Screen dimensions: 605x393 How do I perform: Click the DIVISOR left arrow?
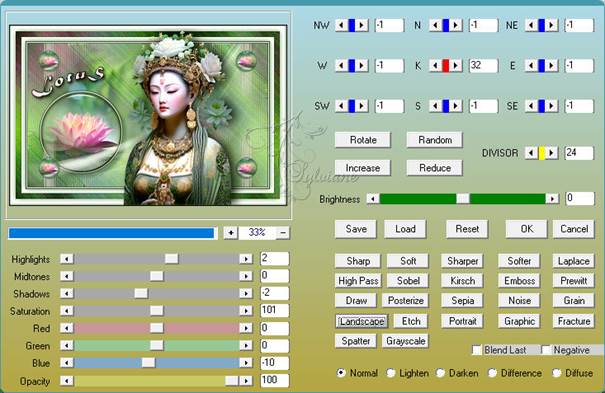coord(531,153)
